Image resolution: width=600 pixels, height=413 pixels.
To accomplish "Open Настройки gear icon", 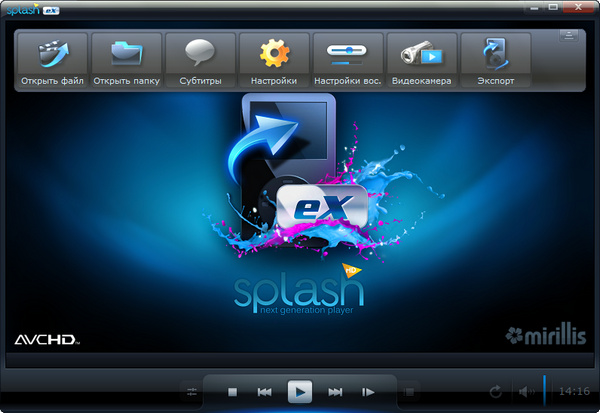I will point(273,60).
